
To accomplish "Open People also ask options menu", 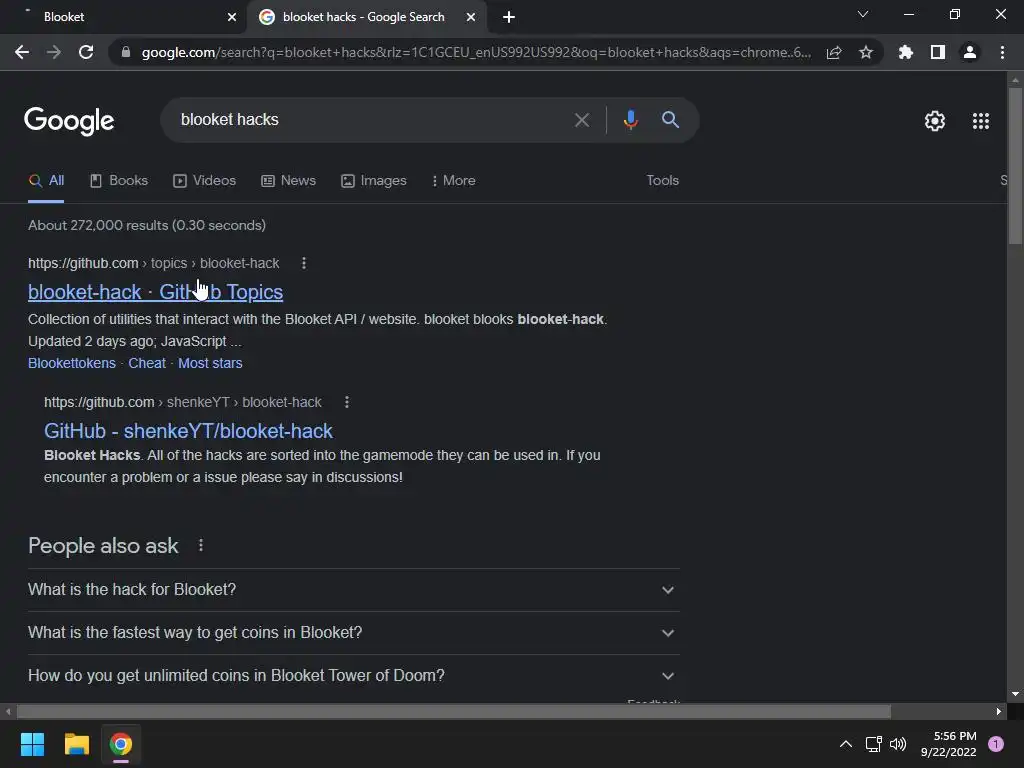I will (x=200, y=545).
